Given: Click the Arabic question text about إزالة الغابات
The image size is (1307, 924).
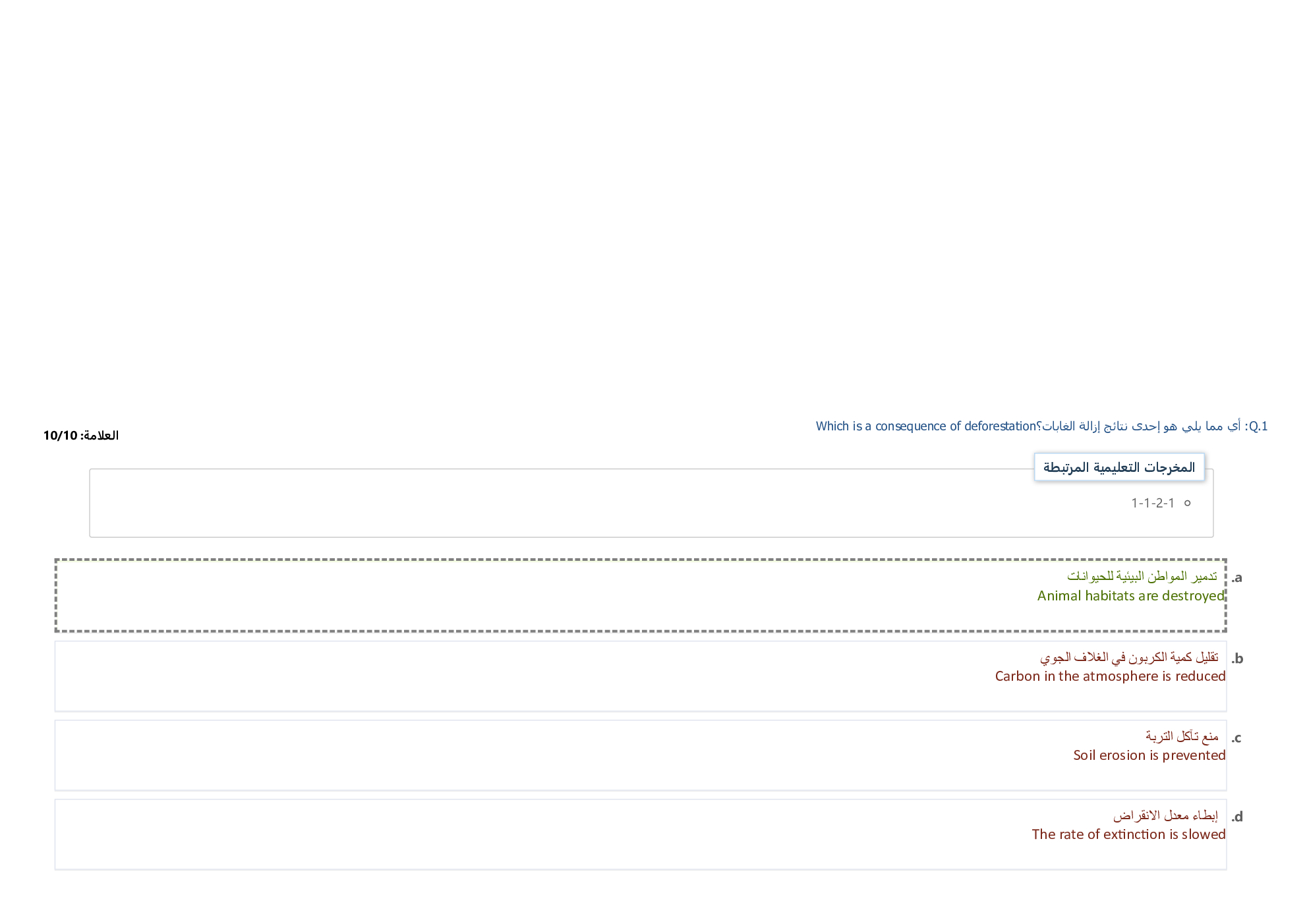Looking at the screenshot, I should (x=1140, y=426).
